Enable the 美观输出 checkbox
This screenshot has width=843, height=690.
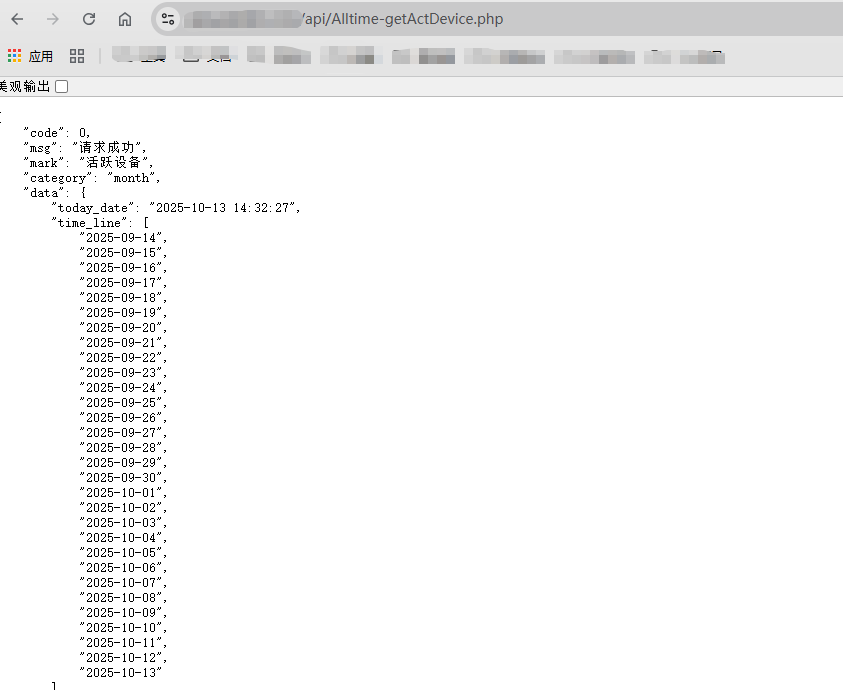coord(62,87)
